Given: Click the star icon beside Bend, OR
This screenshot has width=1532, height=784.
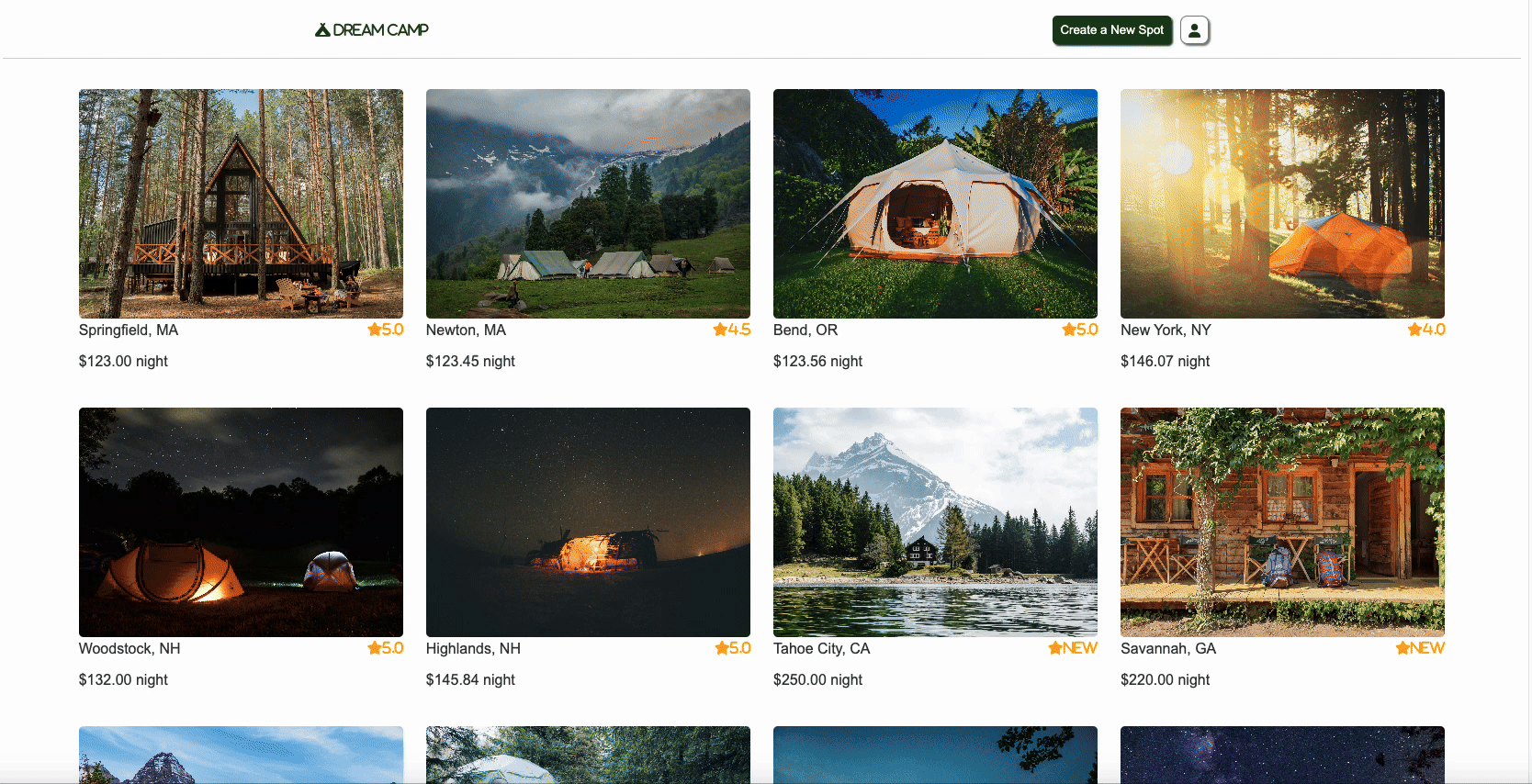Looking at the screenshot, I should [x=1069, y=330].
